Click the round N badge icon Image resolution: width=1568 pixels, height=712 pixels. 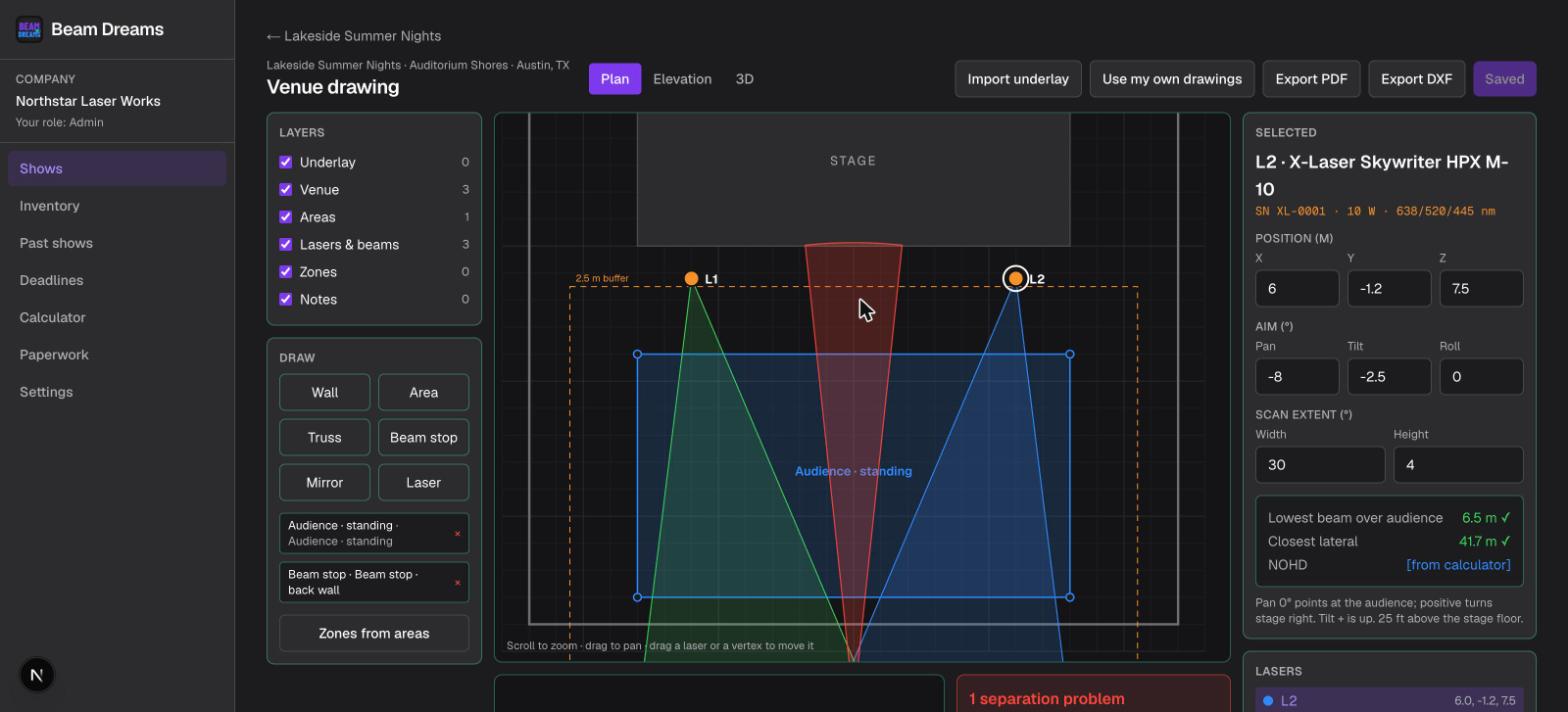[x=37, y=675]
